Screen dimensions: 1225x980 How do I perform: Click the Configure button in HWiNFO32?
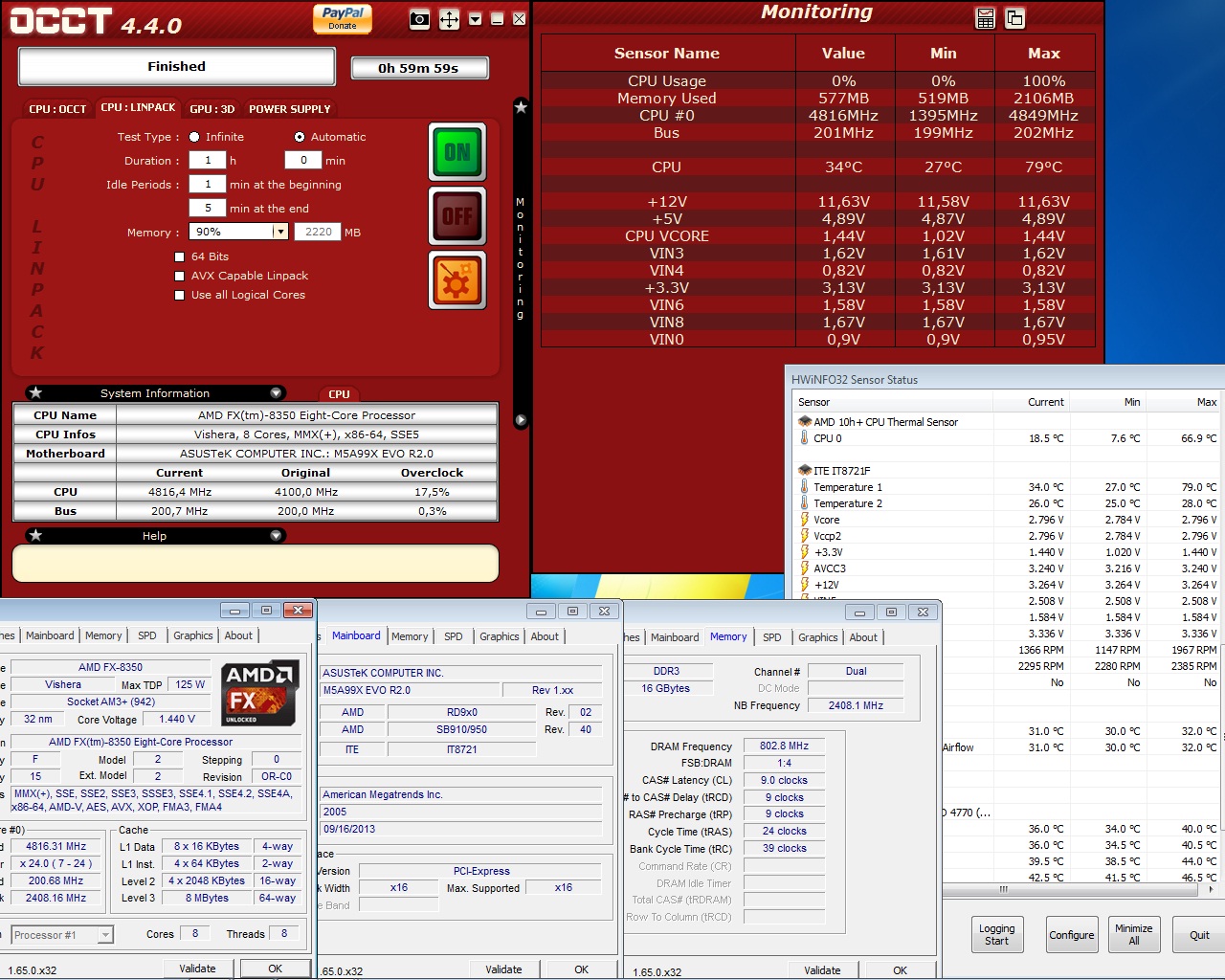point(1071,935)
